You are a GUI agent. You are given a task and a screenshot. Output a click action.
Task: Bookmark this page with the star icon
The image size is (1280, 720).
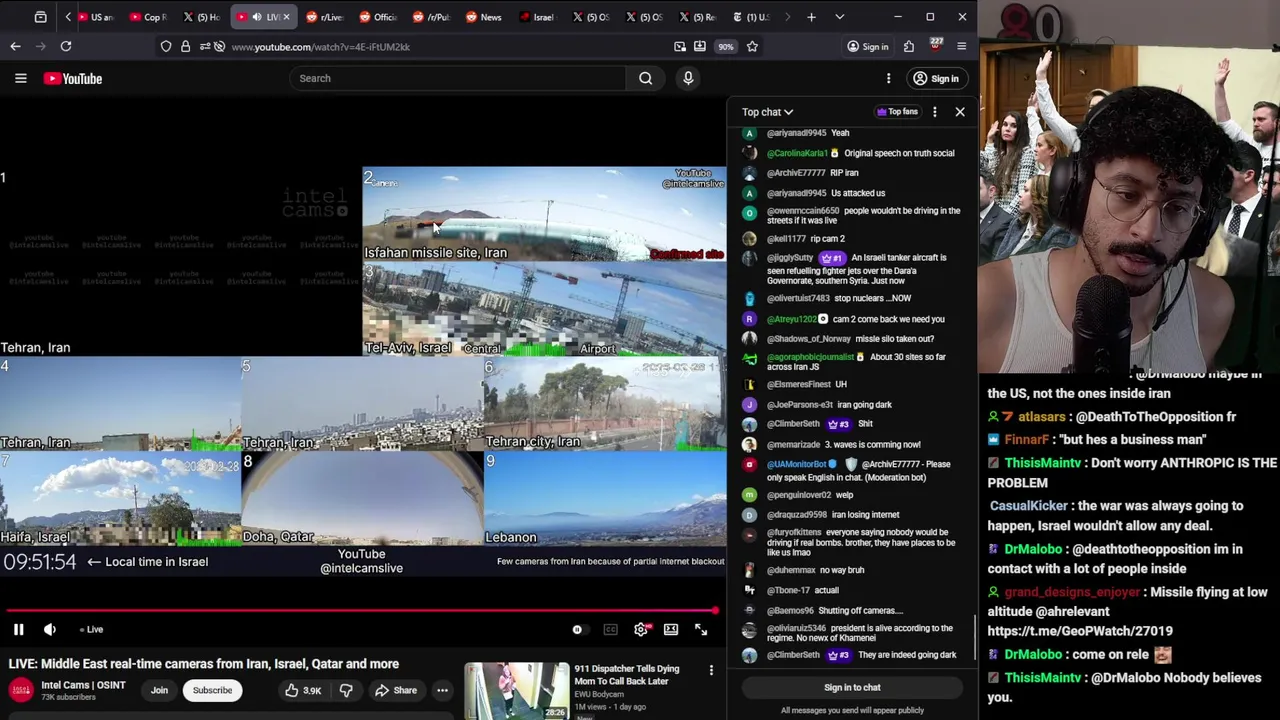pyautogui.click(x=752, y=46)
